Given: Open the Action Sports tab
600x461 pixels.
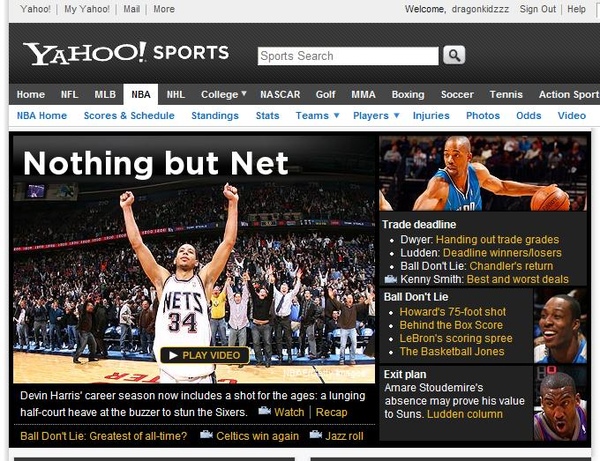Looking at the screenshot, I should pos(569,94).
